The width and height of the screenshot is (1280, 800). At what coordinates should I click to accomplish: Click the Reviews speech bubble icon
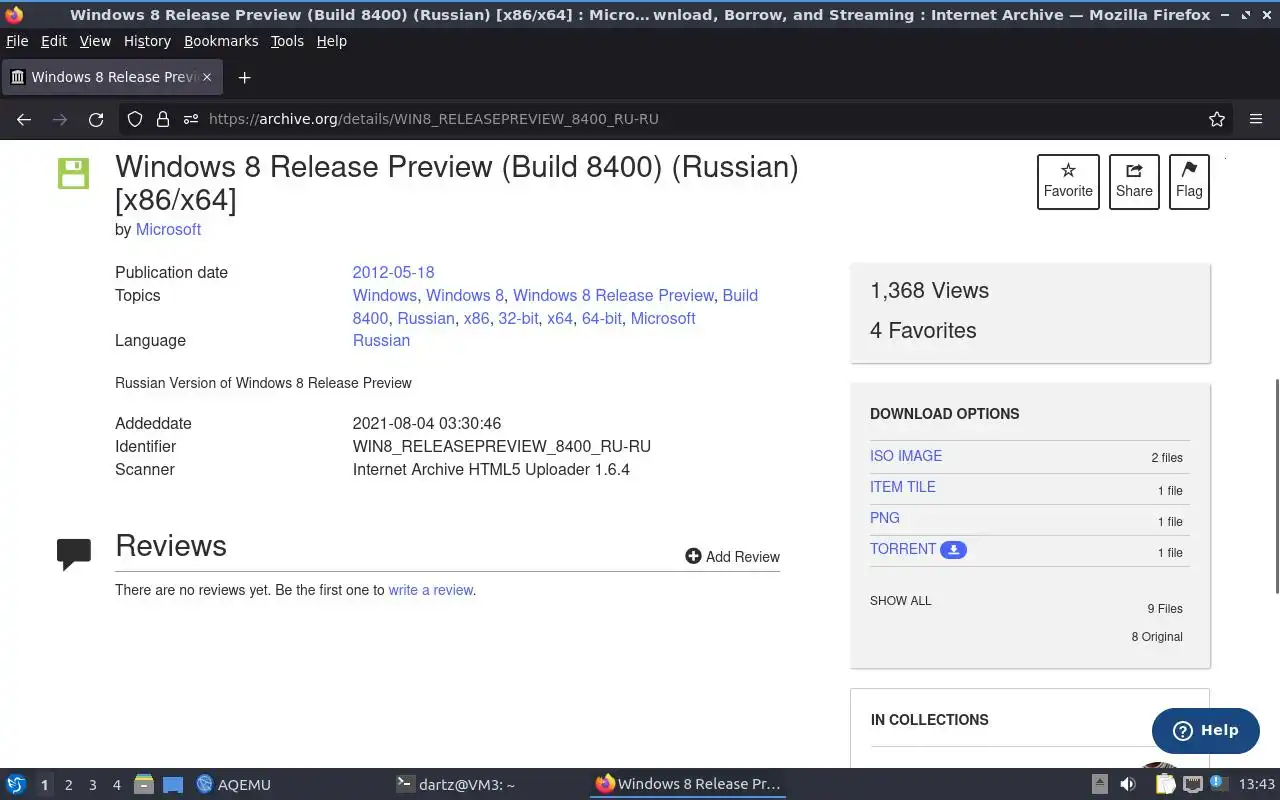(74, 553)
